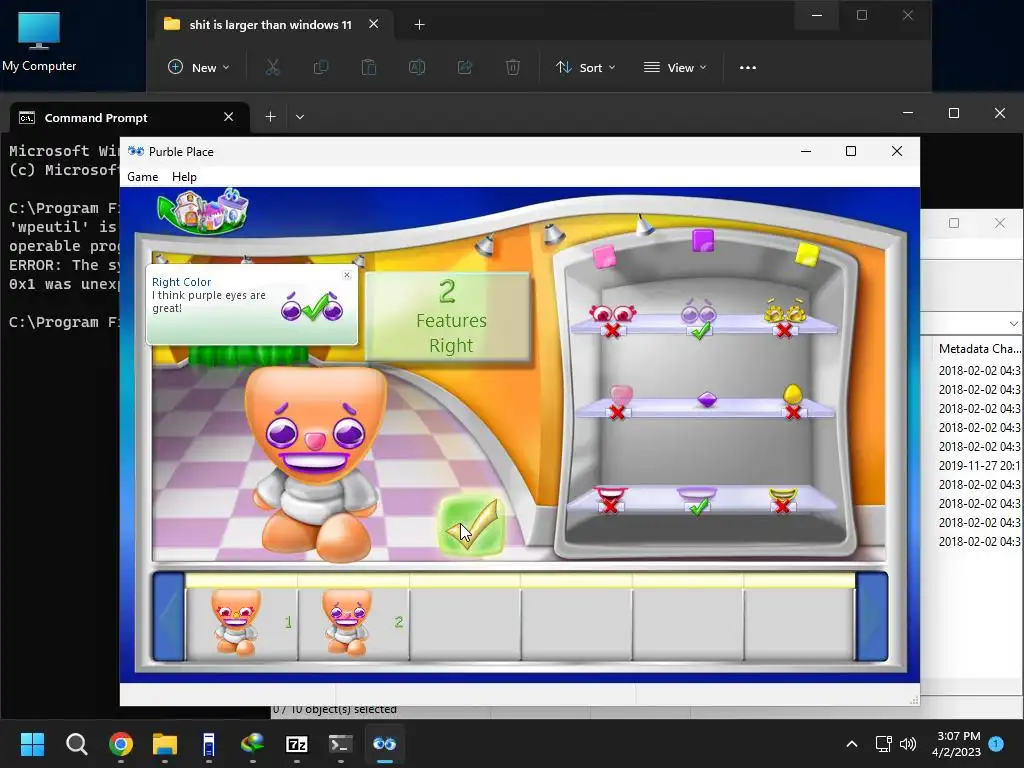Click the Share icon in File Explorer
Image resolution: width=1024 pixels, height=768 pixels.
[465, 67]
